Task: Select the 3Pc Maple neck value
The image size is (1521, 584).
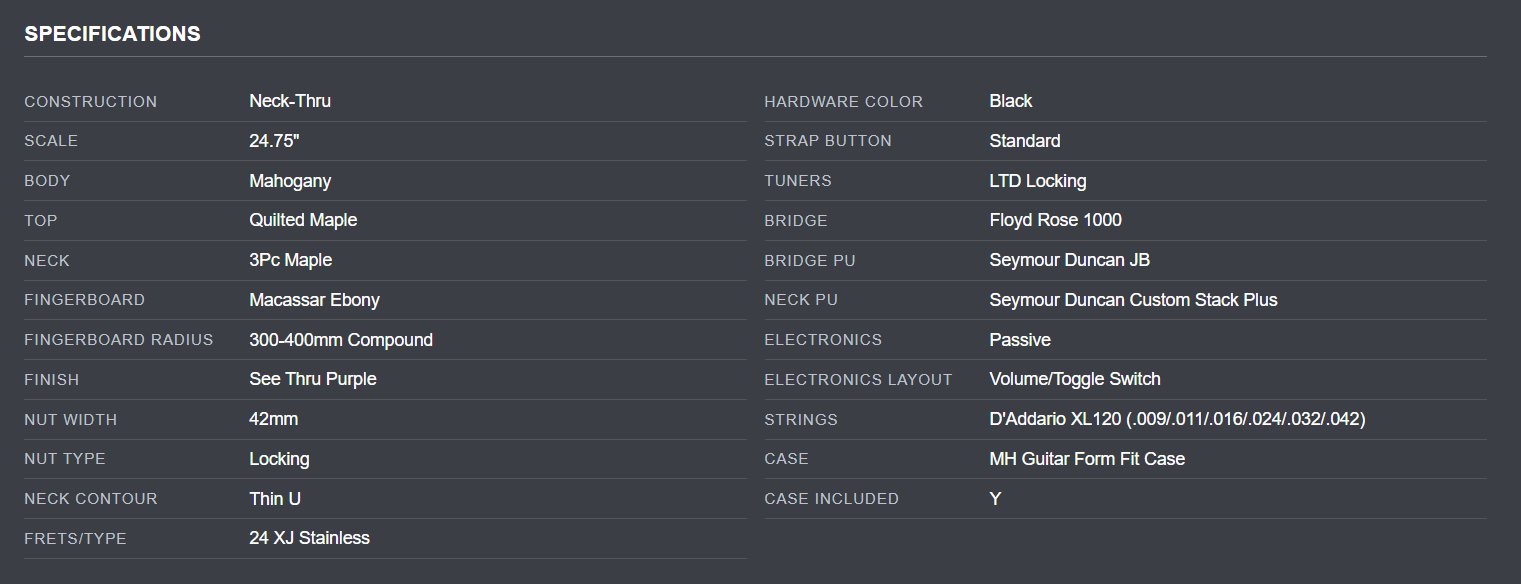Action: 290,260
